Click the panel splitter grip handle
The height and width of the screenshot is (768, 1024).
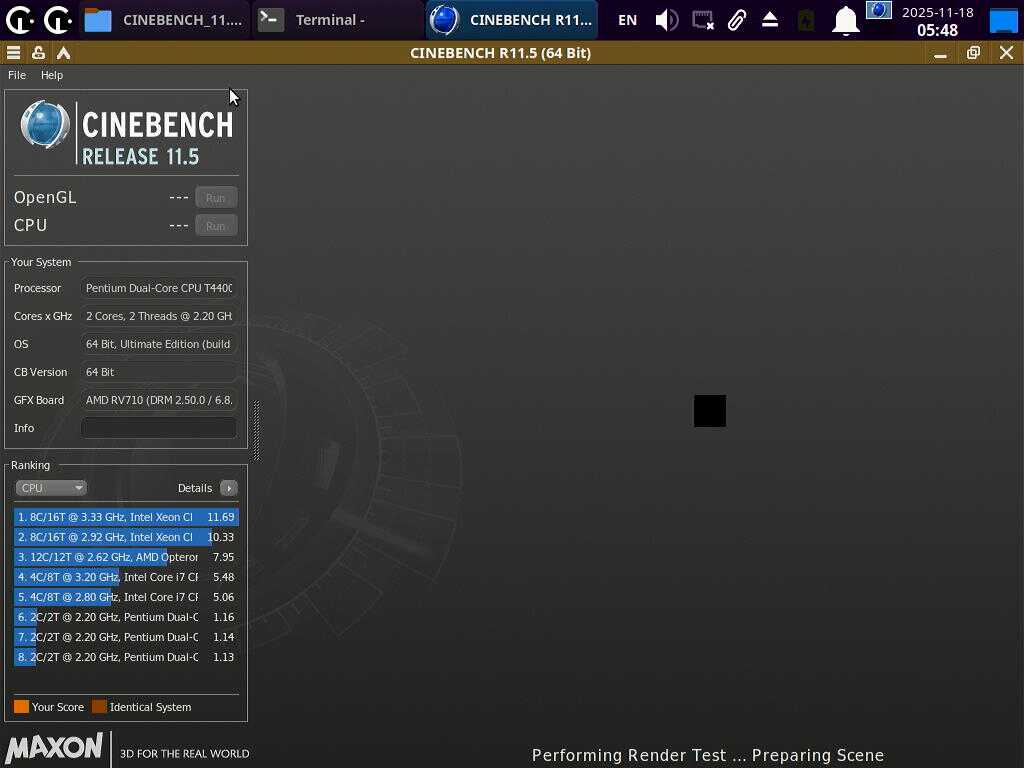(x=257, y=430)
